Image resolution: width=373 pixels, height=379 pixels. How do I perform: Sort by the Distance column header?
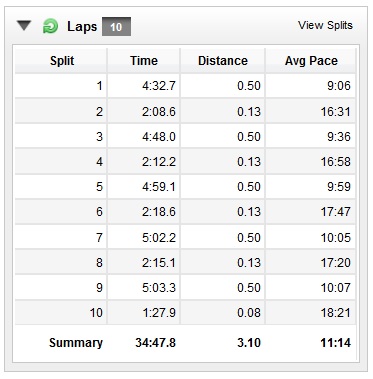(223, 61)
